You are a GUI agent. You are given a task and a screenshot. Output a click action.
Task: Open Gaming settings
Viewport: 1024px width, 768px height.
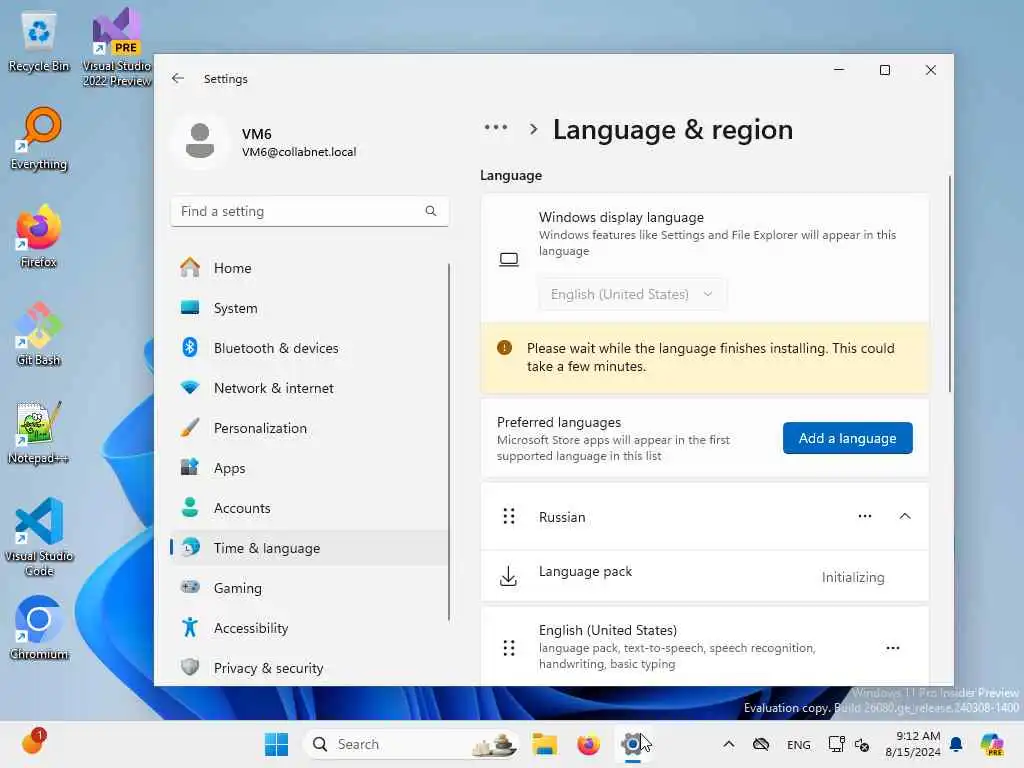pos(309,588)
